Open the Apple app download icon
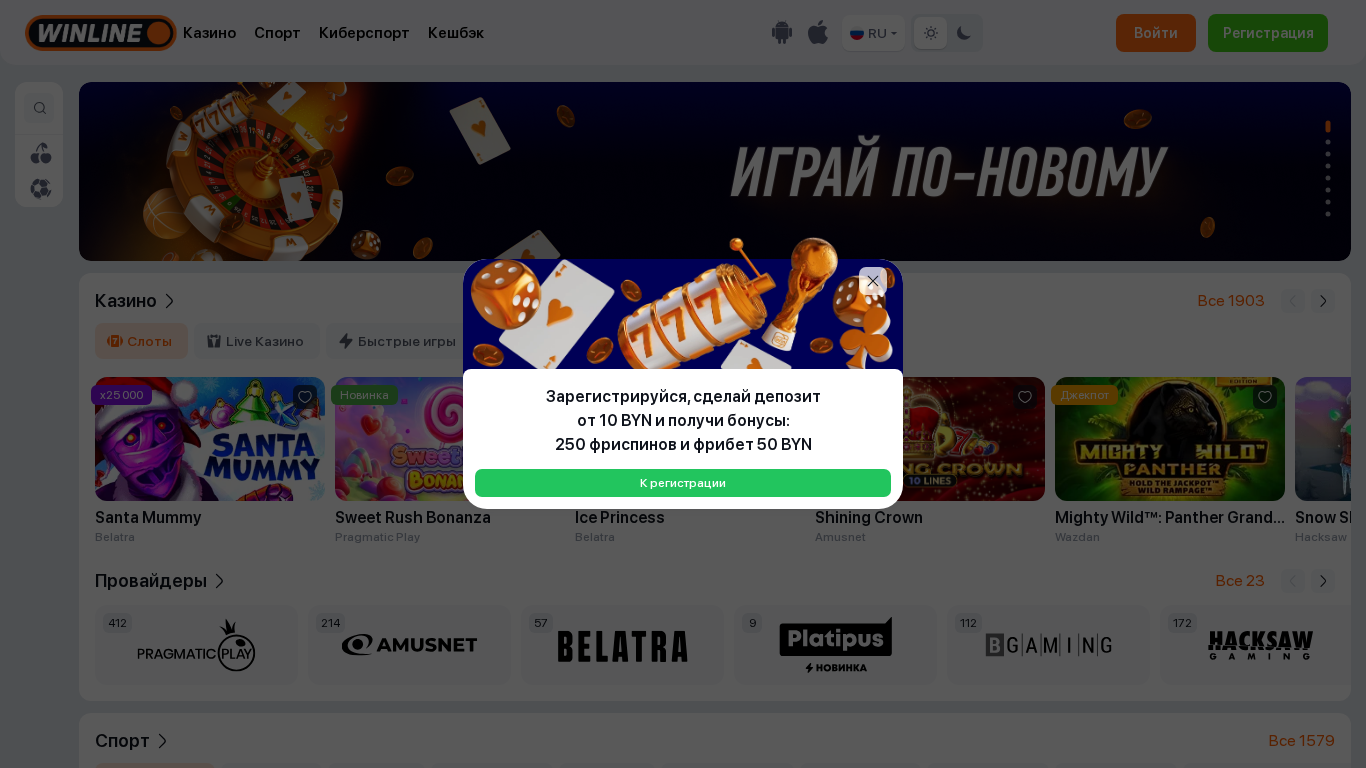Viewport: 1366px width, 768px height. pos(818,33)
